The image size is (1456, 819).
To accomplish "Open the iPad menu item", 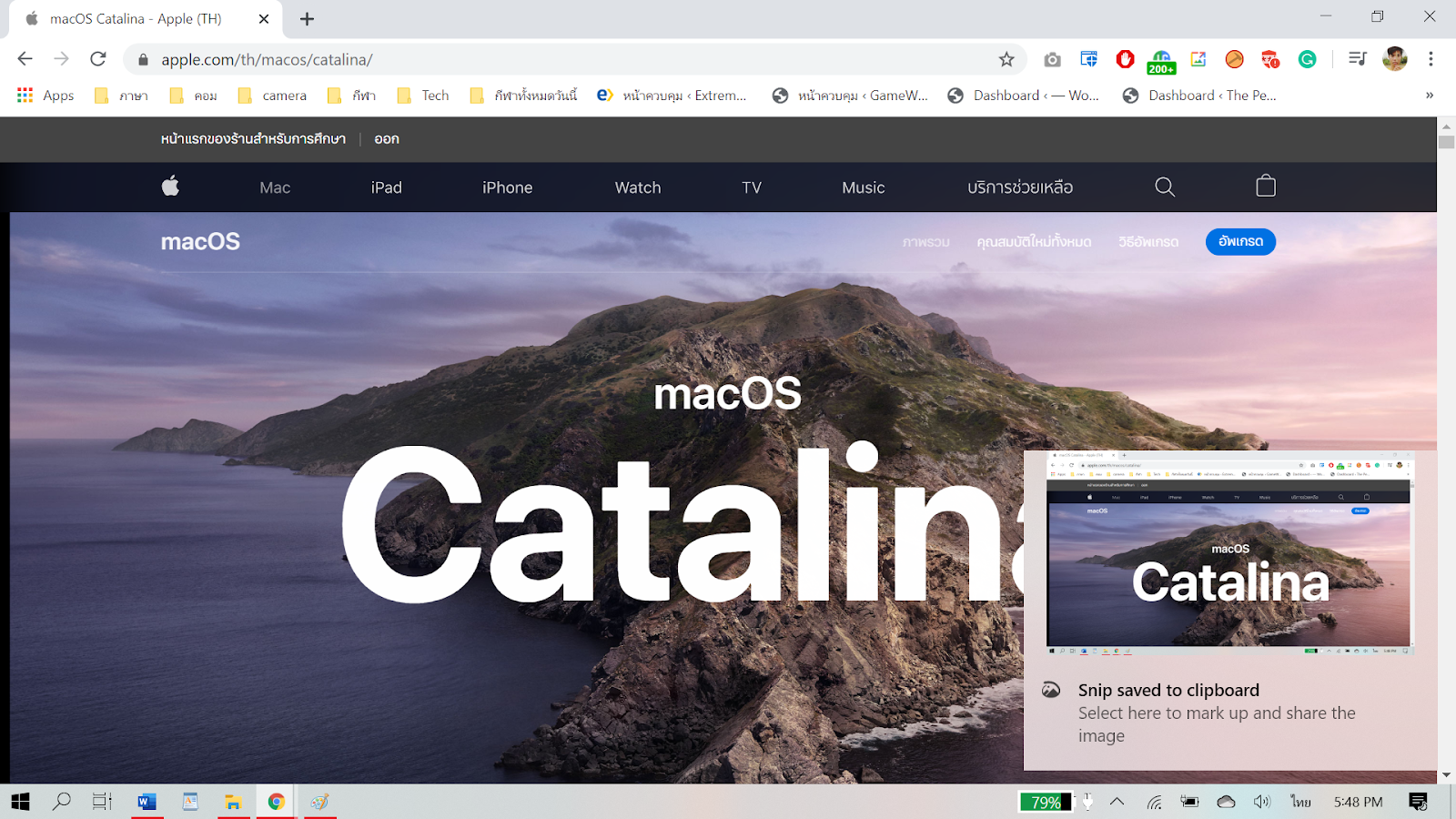I will (x=386, y=187).
